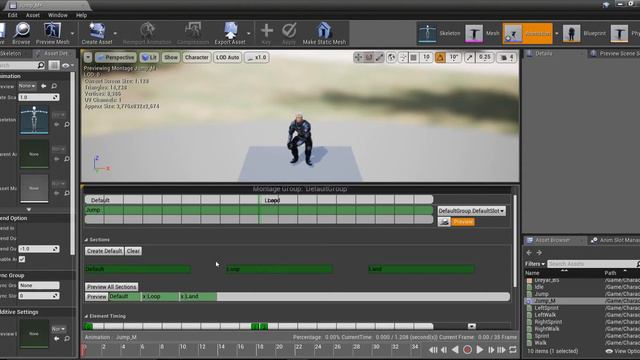The width and height of the screenshot is (640, 360).
Task: Click the green Land section bar
Action: click(x=421, y=269)
